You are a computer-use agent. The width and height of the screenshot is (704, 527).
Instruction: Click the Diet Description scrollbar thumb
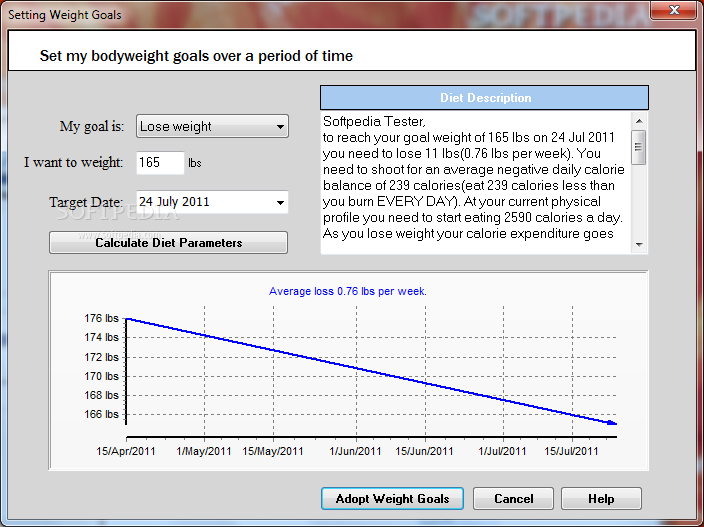638,147
